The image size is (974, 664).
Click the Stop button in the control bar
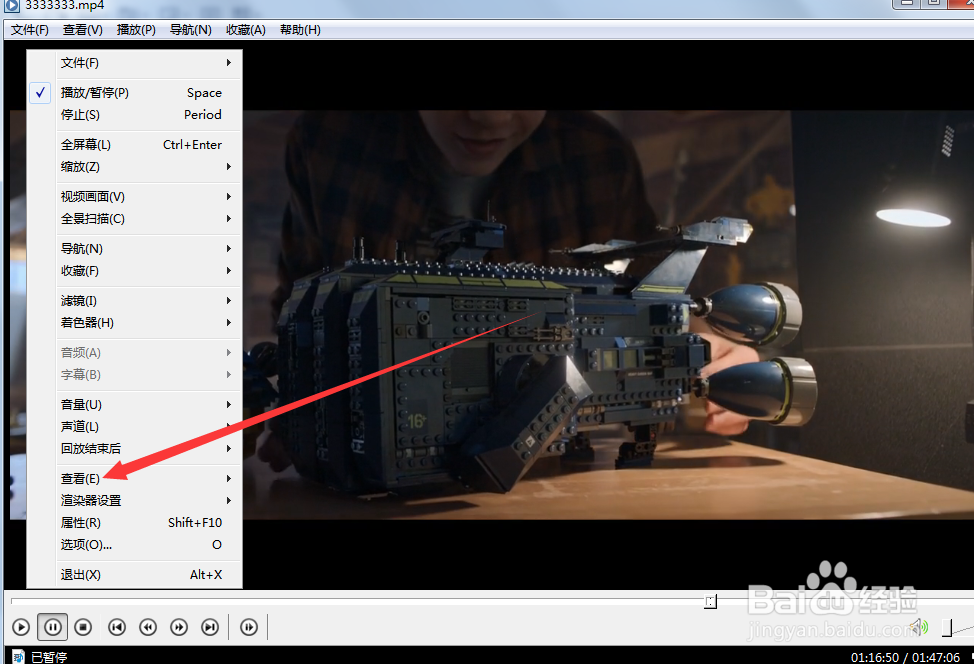click(83, 627)
